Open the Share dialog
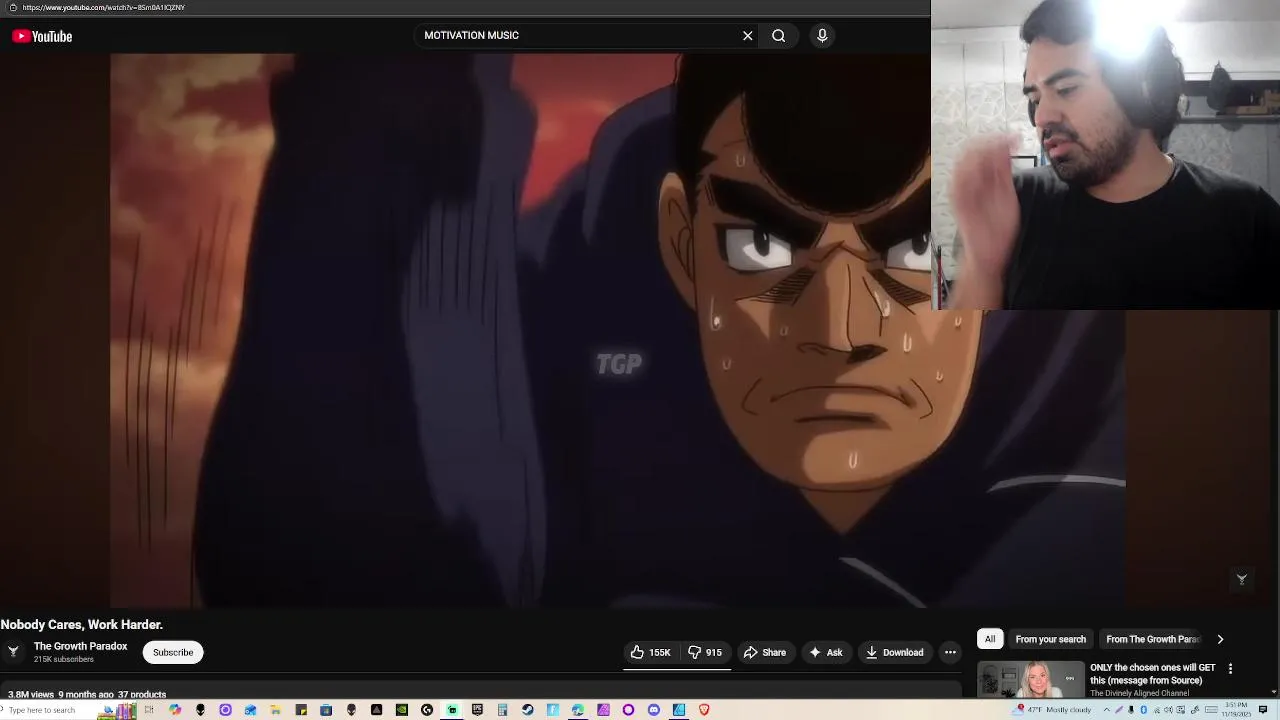The image size is (1280, 720). pos(765,652)
